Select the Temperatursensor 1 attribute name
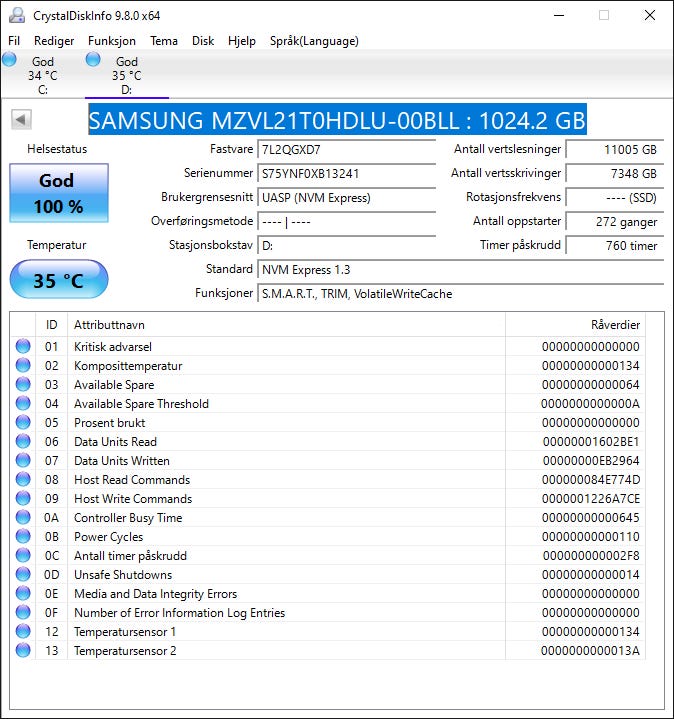The image size is (674, 719). click(125, 632)
